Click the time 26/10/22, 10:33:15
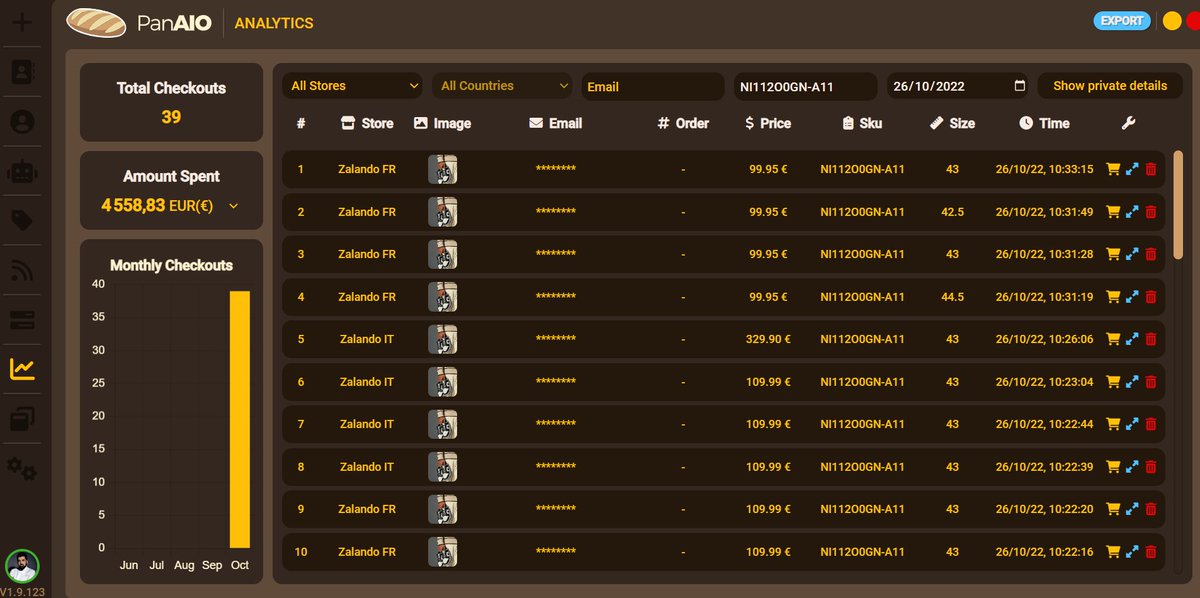Viewport: 1200px width, 598px height. [1044, 169]
